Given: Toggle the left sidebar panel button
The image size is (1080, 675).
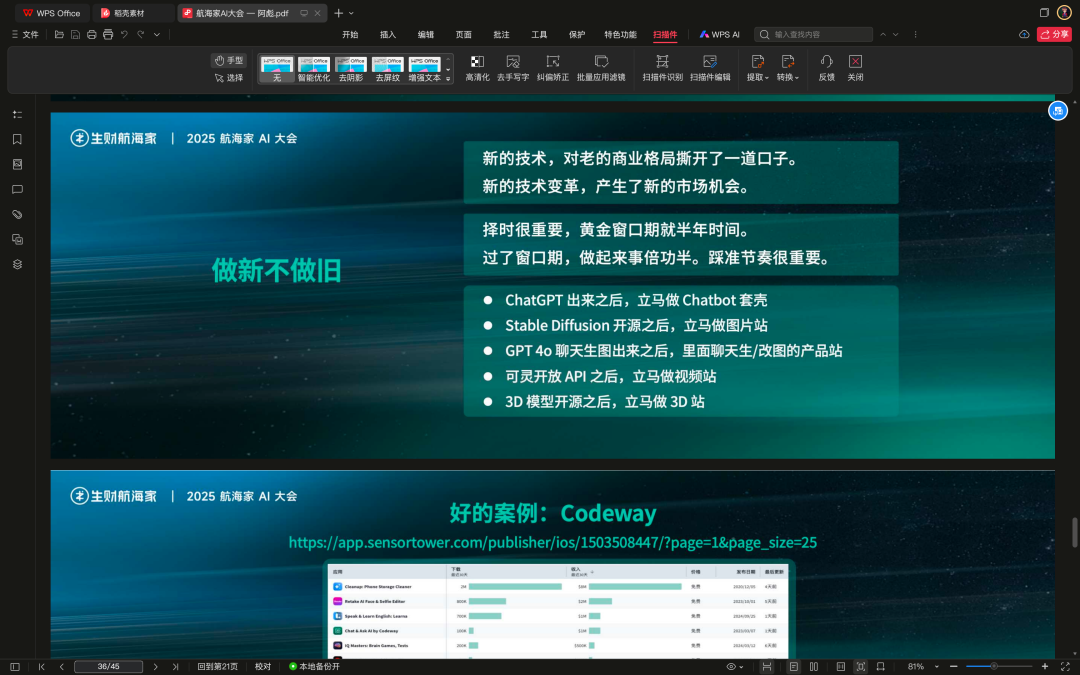Looking at the screenshot, I should click(x=14, y=667).
